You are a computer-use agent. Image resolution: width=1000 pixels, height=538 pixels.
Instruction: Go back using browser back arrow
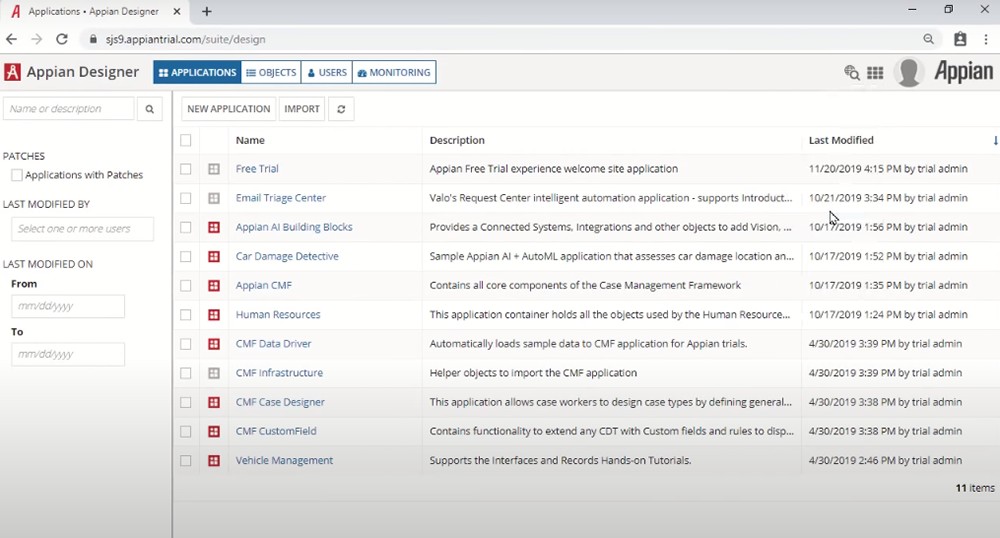point(11,39)
